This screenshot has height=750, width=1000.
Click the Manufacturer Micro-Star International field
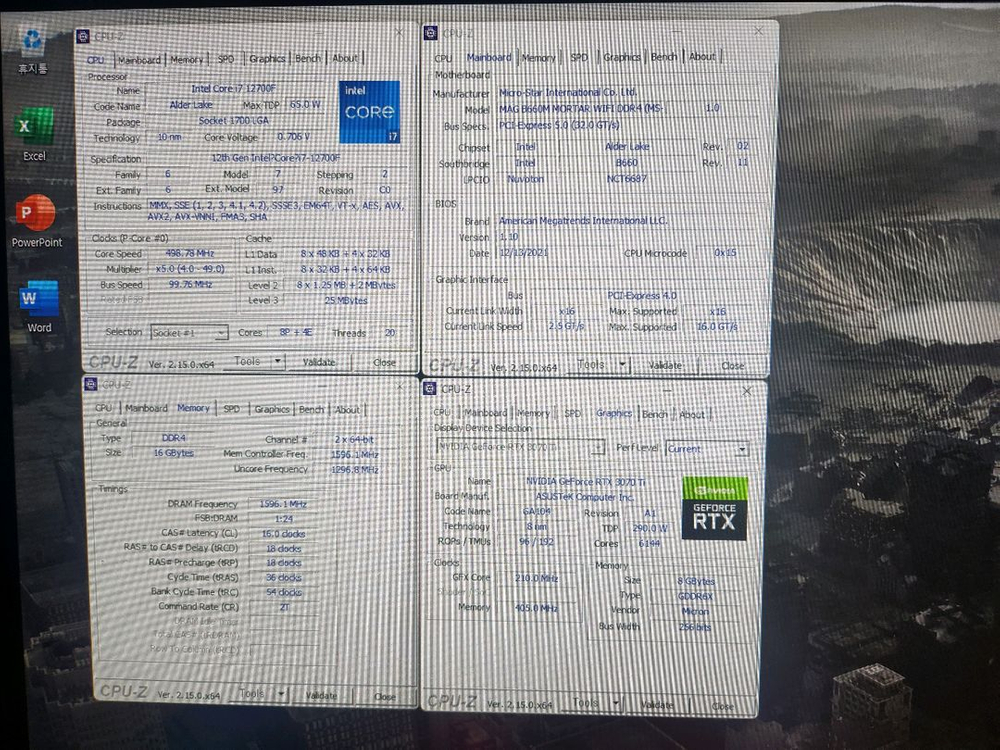tap(568, 92)
